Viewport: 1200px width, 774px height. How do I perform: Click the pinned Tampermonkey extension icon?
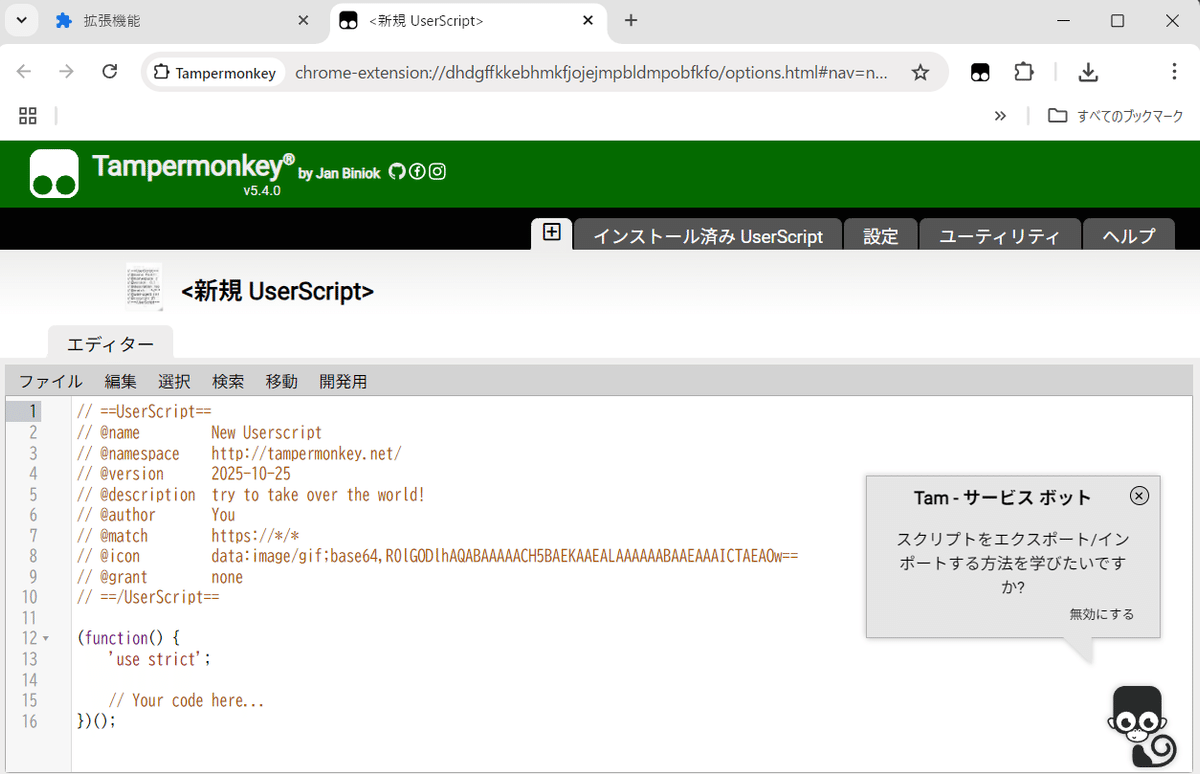(x=979, y=72)
